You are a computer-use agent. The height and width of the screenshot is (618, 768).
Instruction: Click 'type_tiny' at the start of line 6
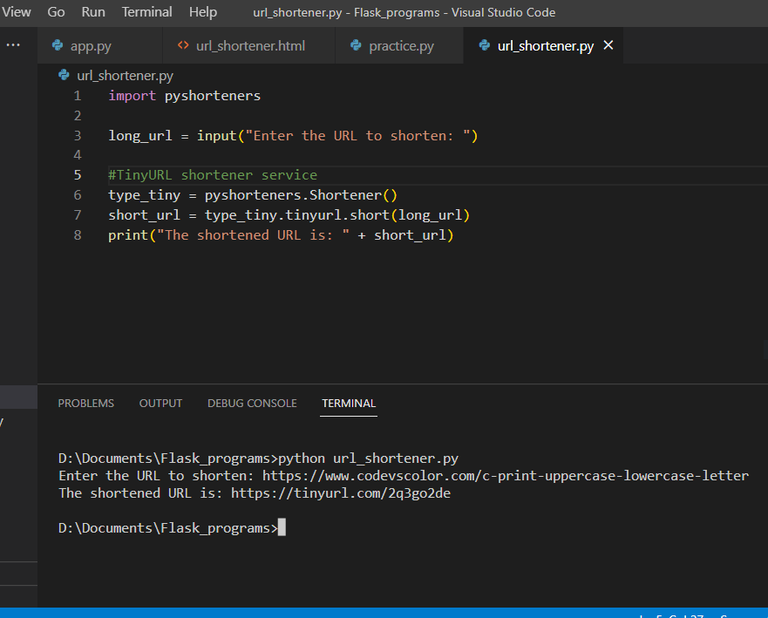pyautogui.click(x=144, y=195)
